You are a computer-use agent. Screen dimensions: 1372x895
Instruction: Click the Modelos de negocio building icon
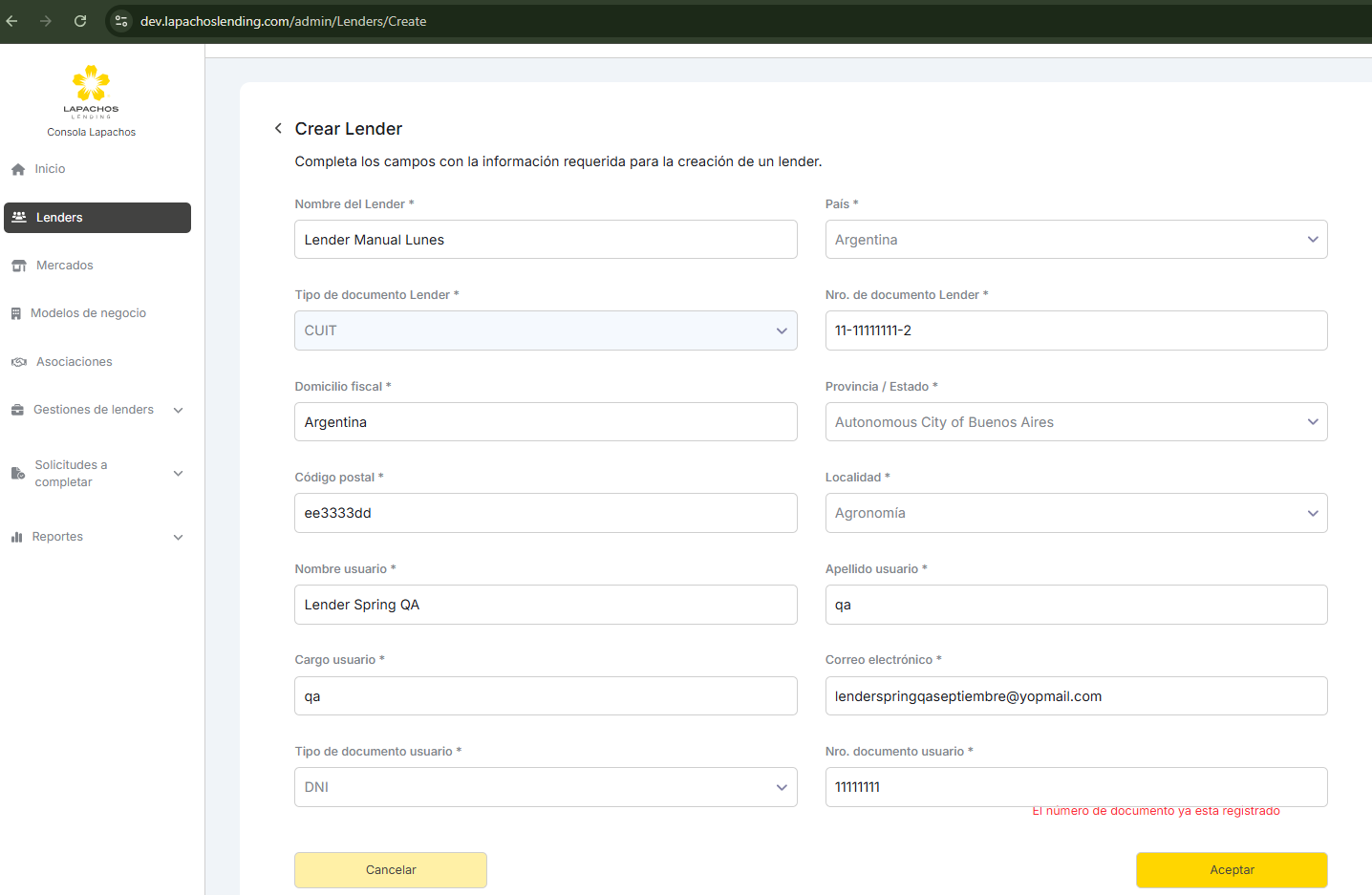point(16,313)
